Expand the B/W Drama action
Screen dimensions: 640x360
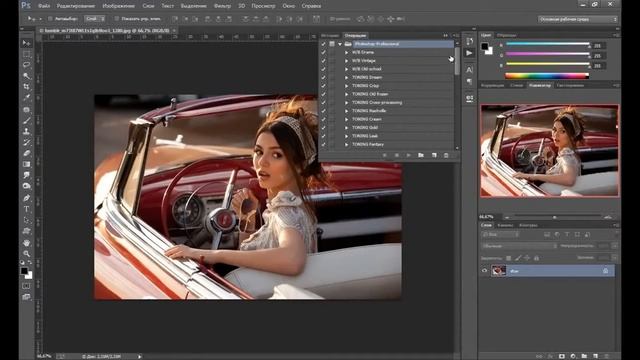click(347, 52)
